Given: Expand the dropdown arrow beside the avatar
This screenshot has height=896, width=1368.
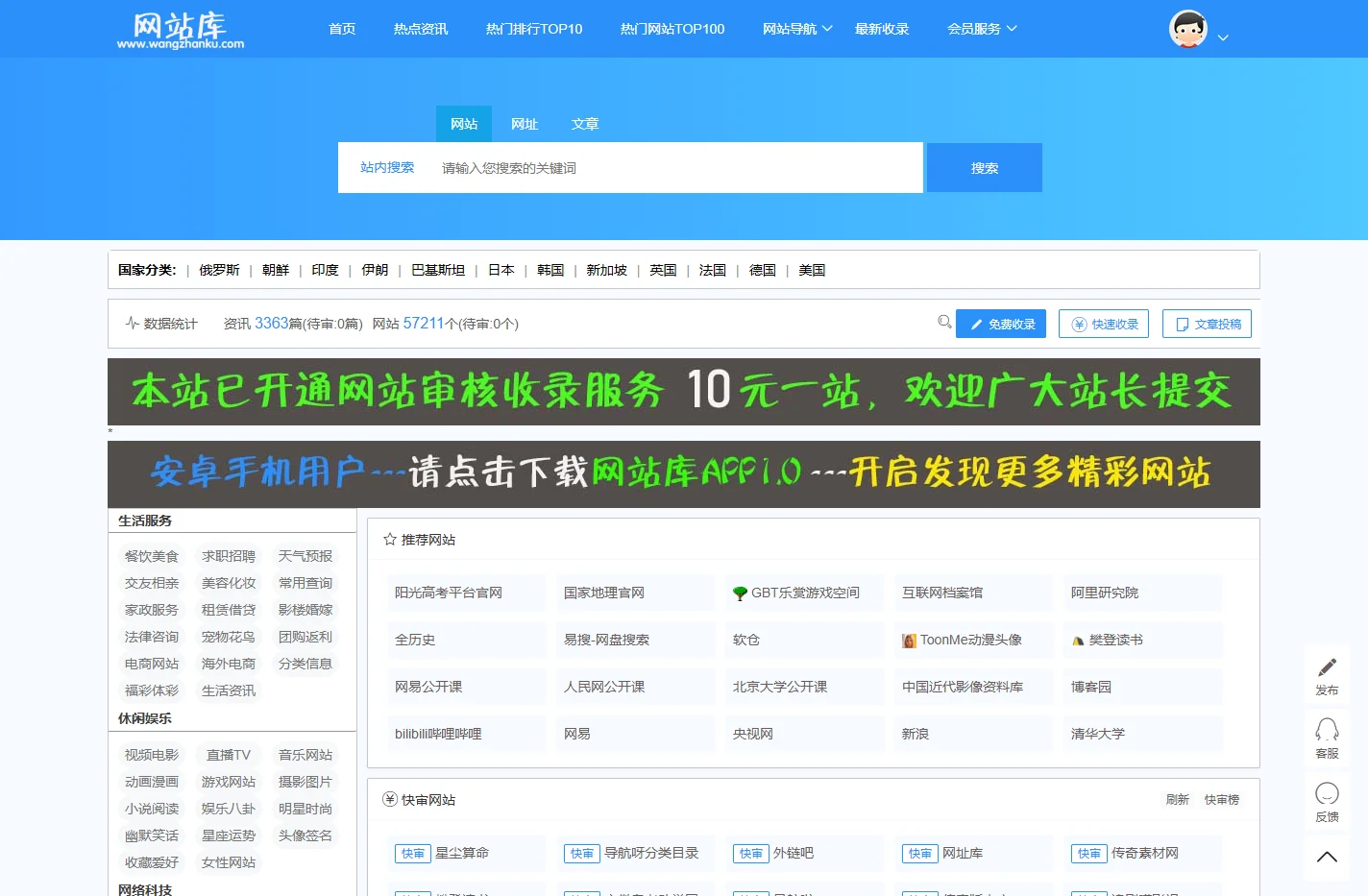Looking at the screenshot, I should click(x=1223, y=38).
